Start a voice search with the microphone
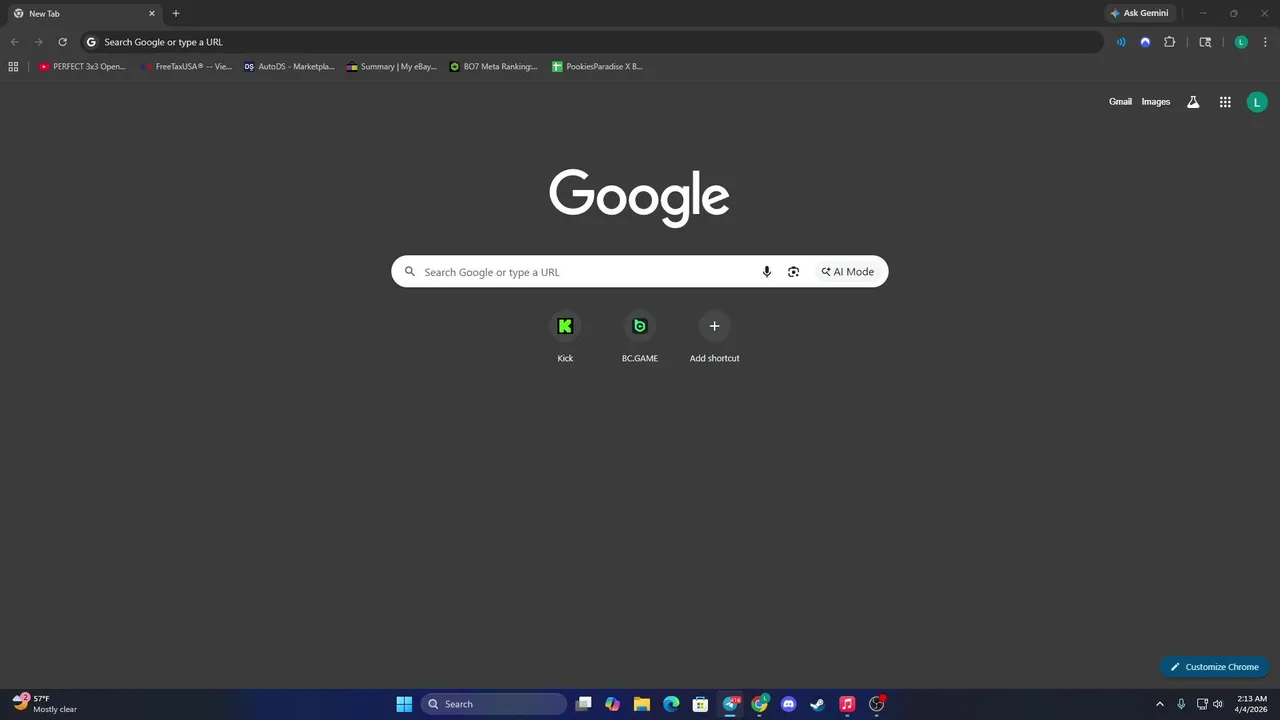This screenshot has width=1280, height=720. pos(767,272)
